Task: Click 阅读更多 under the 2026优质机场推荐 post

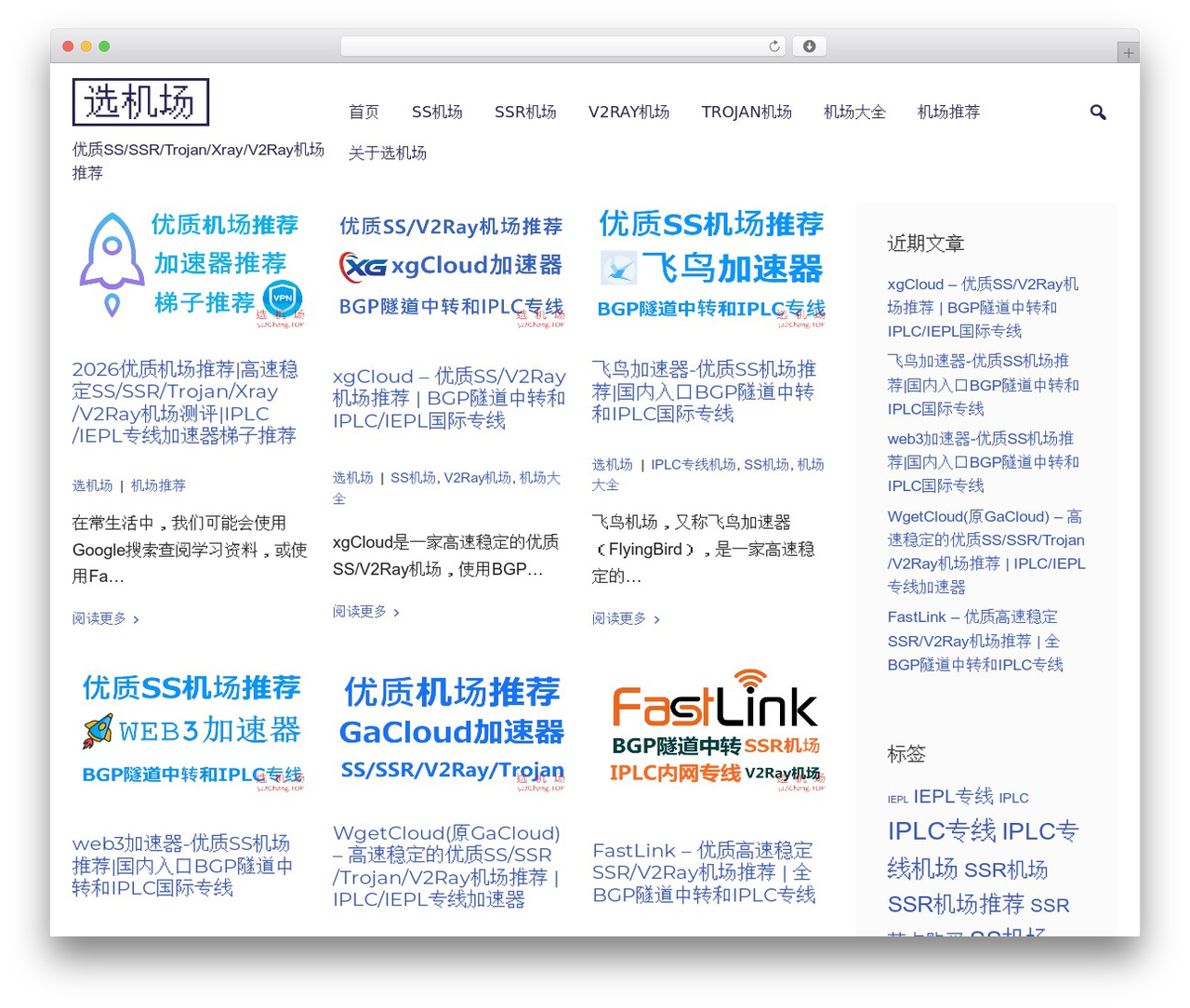Action: click(106, 618)
